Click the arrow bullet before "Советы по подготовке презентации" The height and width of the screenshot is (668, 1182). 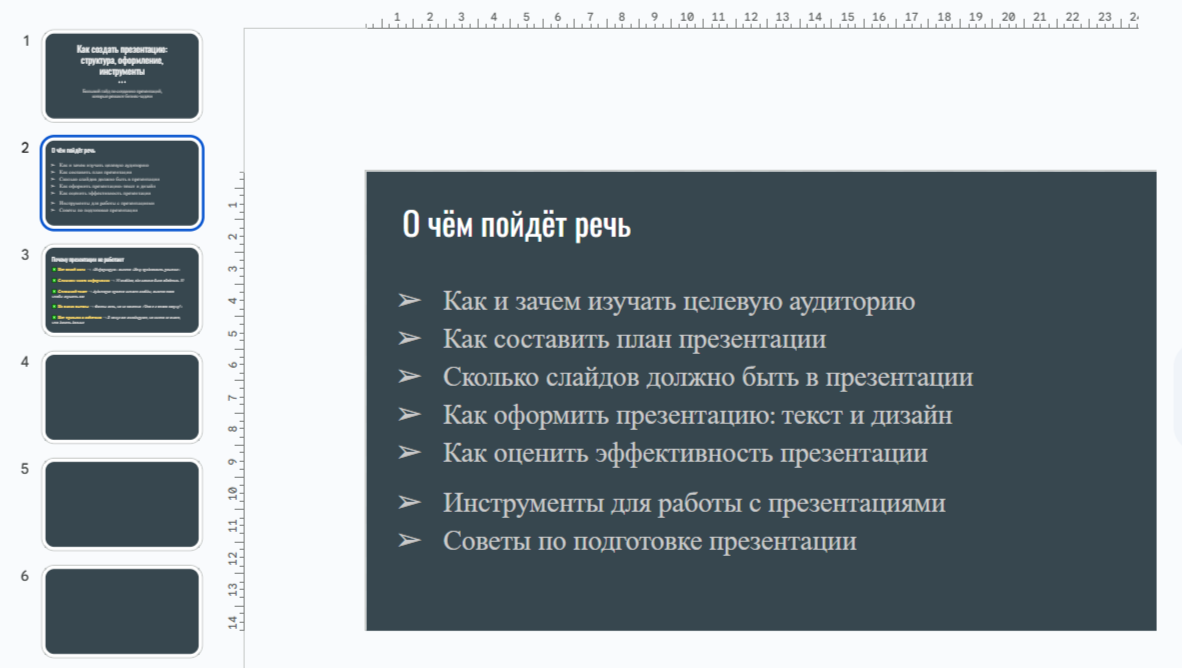tap(409, 541)
